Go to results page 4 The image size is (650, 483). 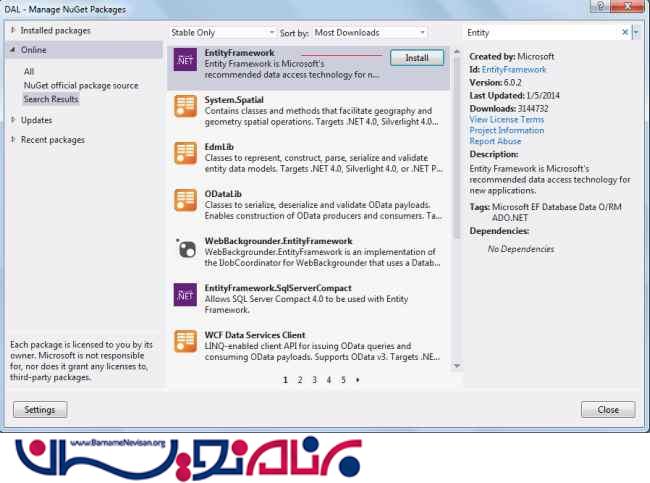pos(329,380)
